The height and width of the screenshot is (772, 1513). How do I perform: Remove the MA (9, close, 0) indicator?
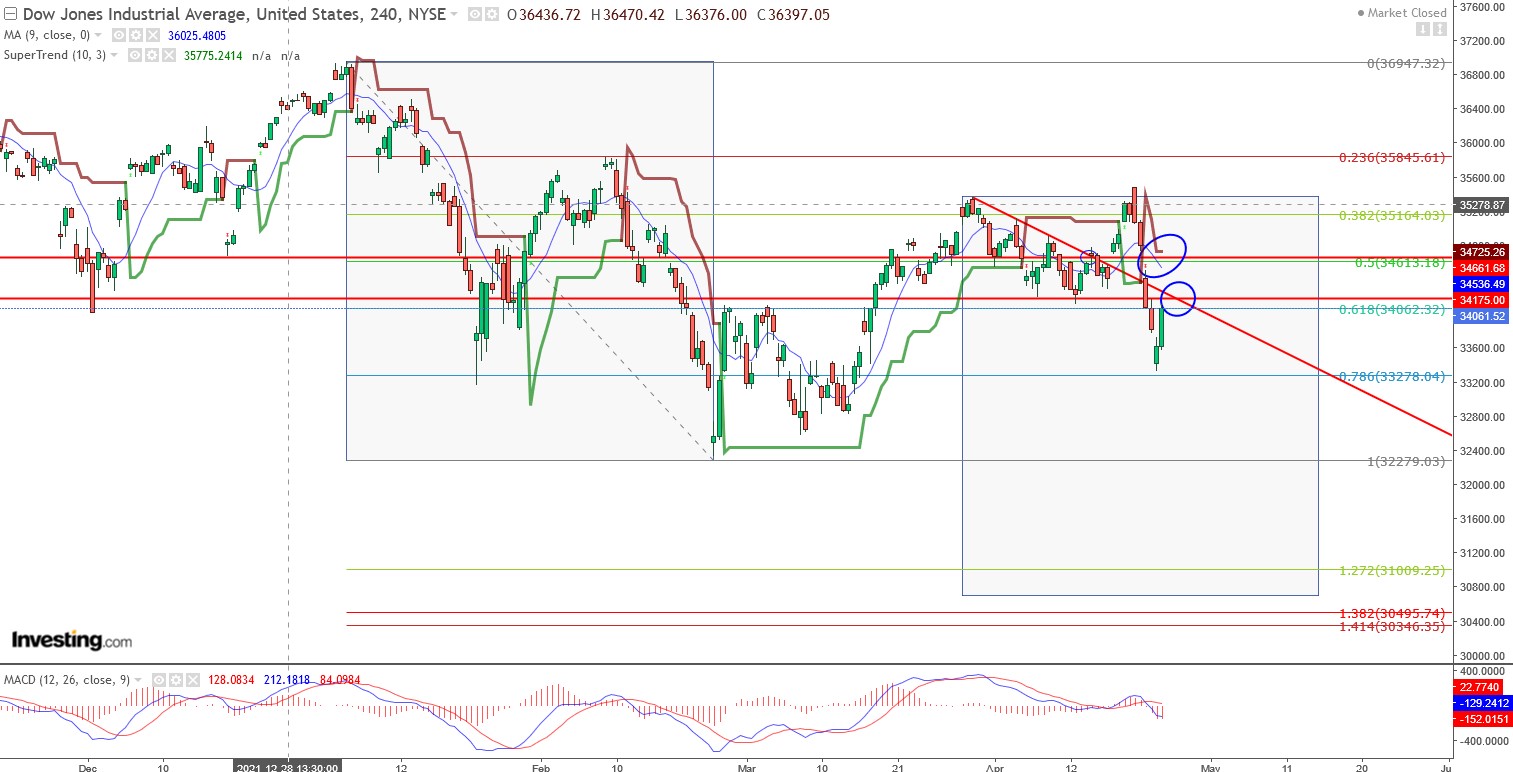coord(153,33)
